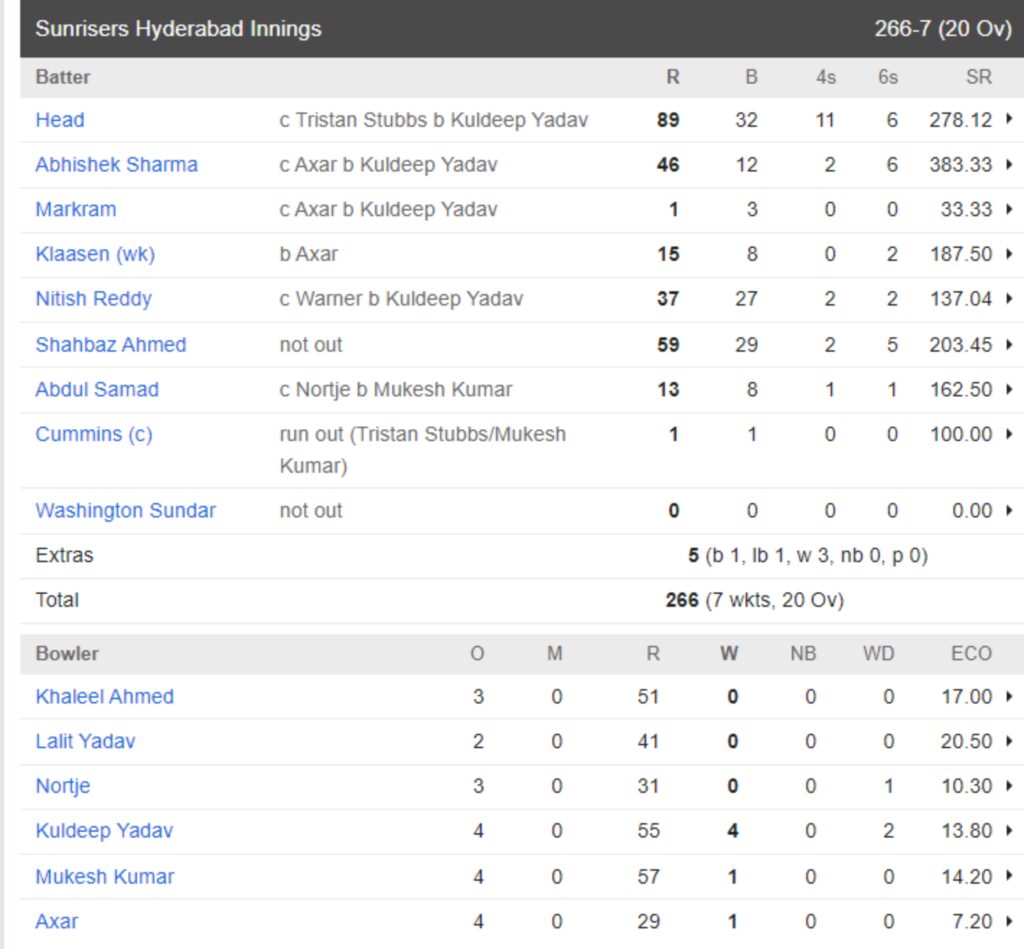This screenshot has height=949, width=1024.
Task: Open bowler Mukesh Kumar's profile
Action: pos(104,877)
